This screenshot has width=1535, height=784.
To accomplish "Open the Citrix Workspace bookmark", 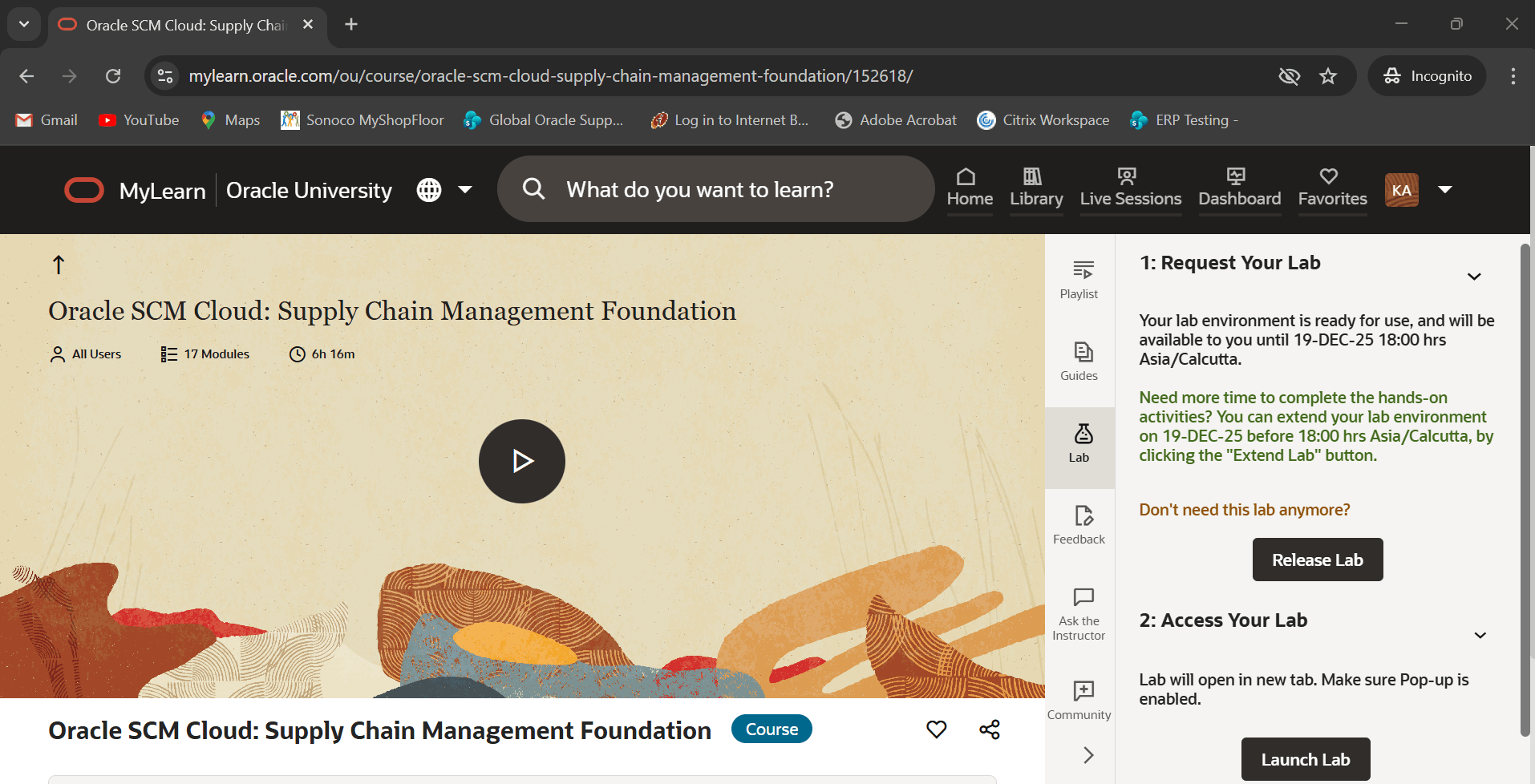I will [x=1043, y=120].
